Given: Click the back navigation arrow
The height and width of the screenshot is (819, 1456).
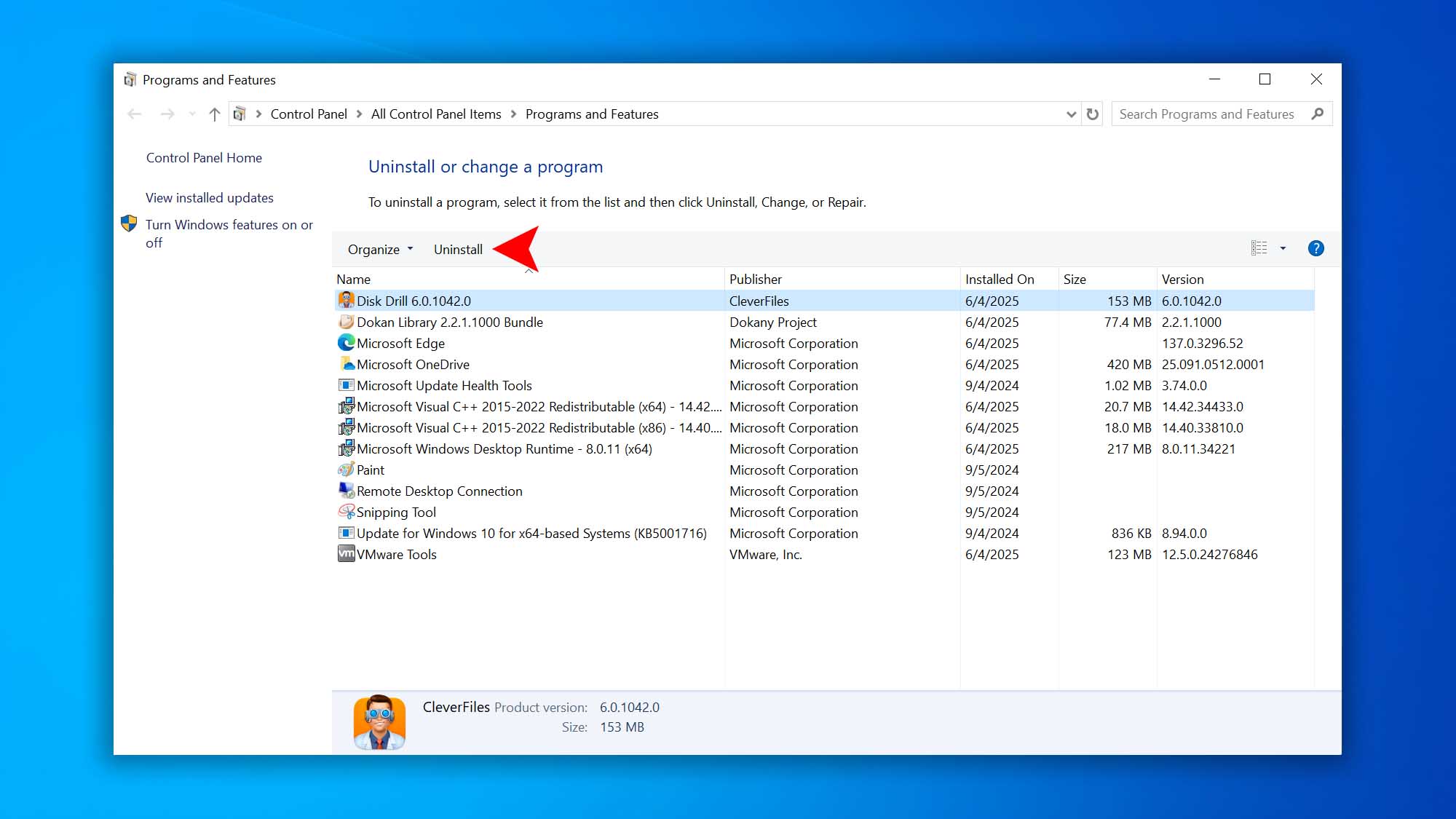Looking at the screenshot, I should tap(134, 114).
